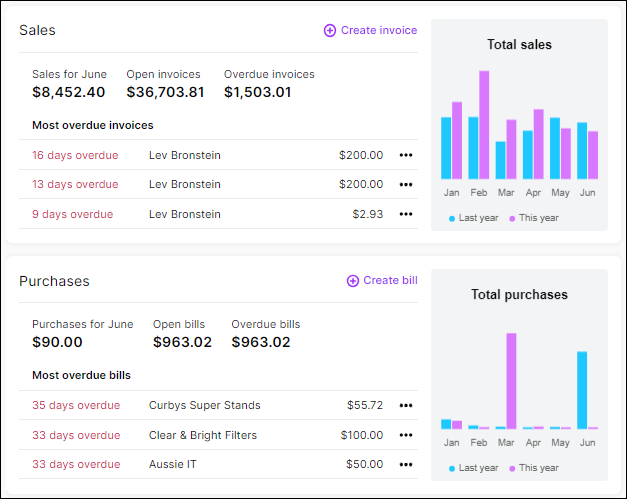Open the 16 days overdue invoice link
This screenshot has width=627, height=499.
(x=75, y=155)
